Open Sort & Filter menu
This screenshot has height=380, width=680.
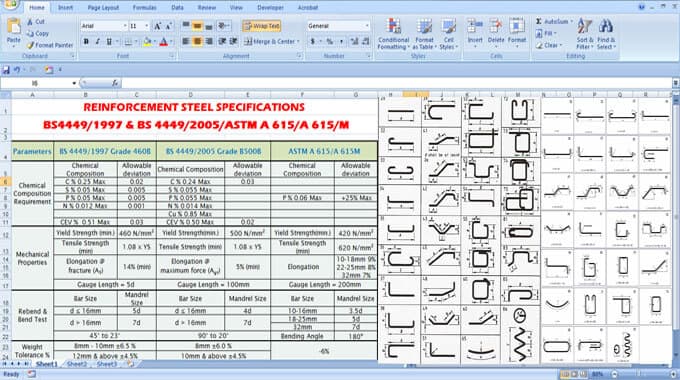point(585,34)
